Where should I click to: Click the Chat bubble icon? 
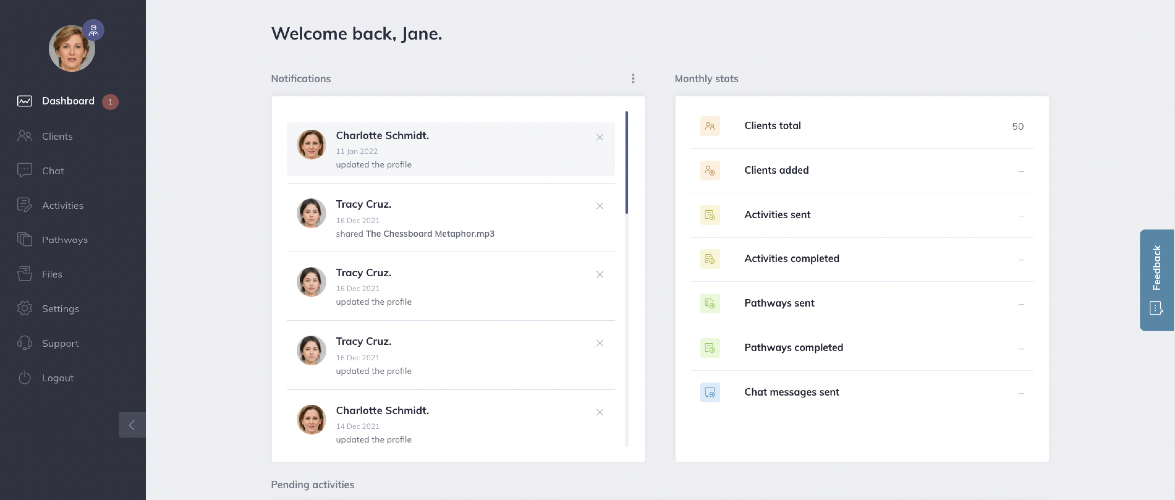(25, 170)
